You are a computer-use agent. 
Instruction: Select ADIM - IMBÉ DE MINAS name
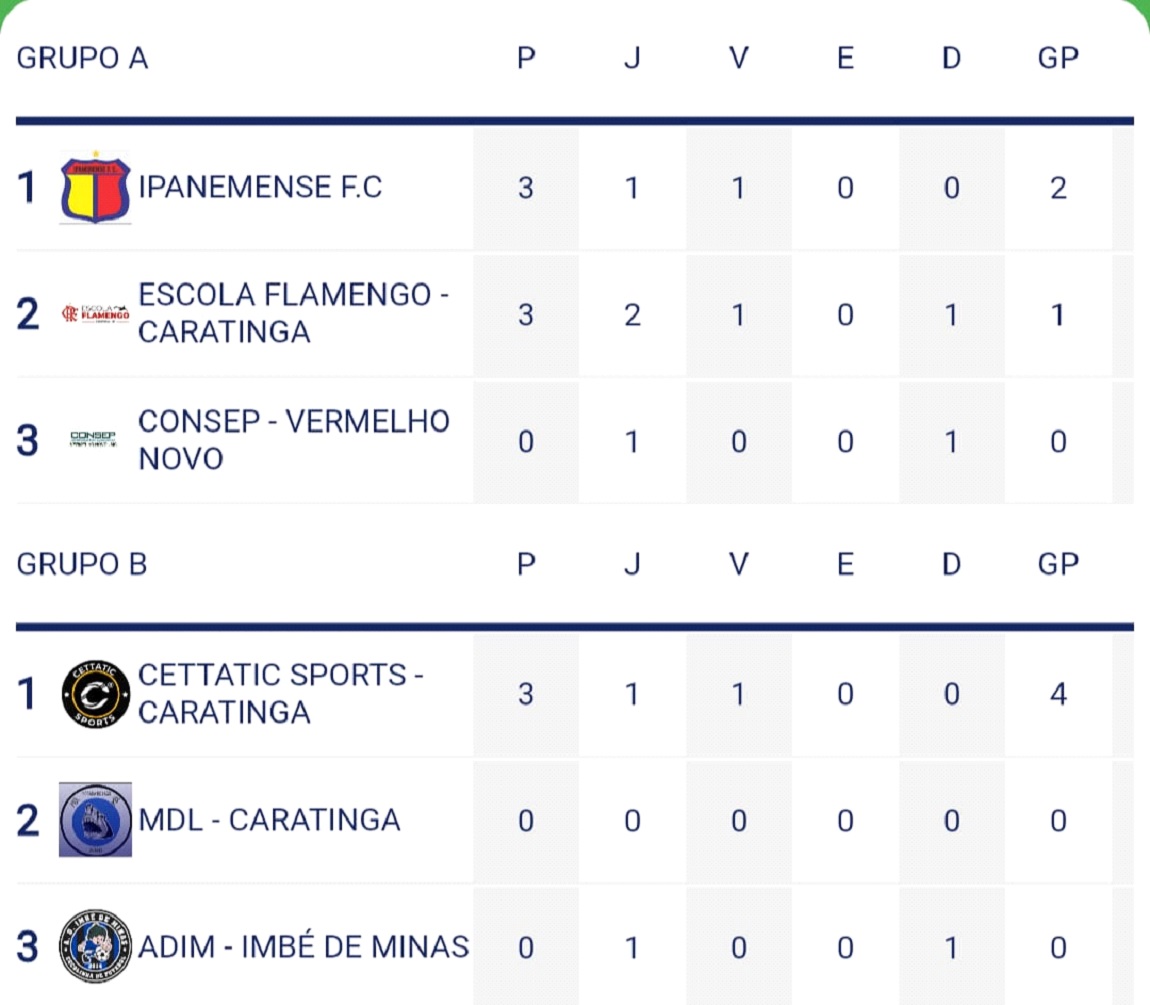click(303, 946)
